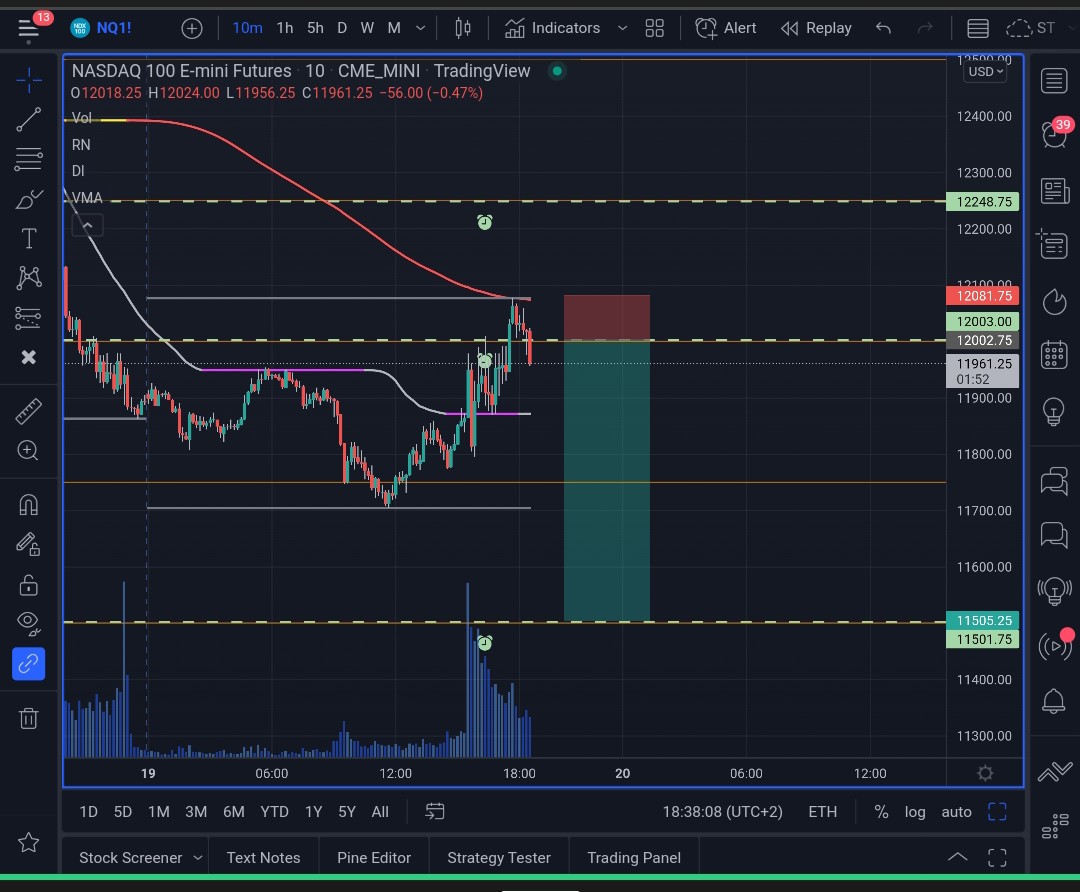
Task: Switch to the weekly W timeframe
Action: 367,28
